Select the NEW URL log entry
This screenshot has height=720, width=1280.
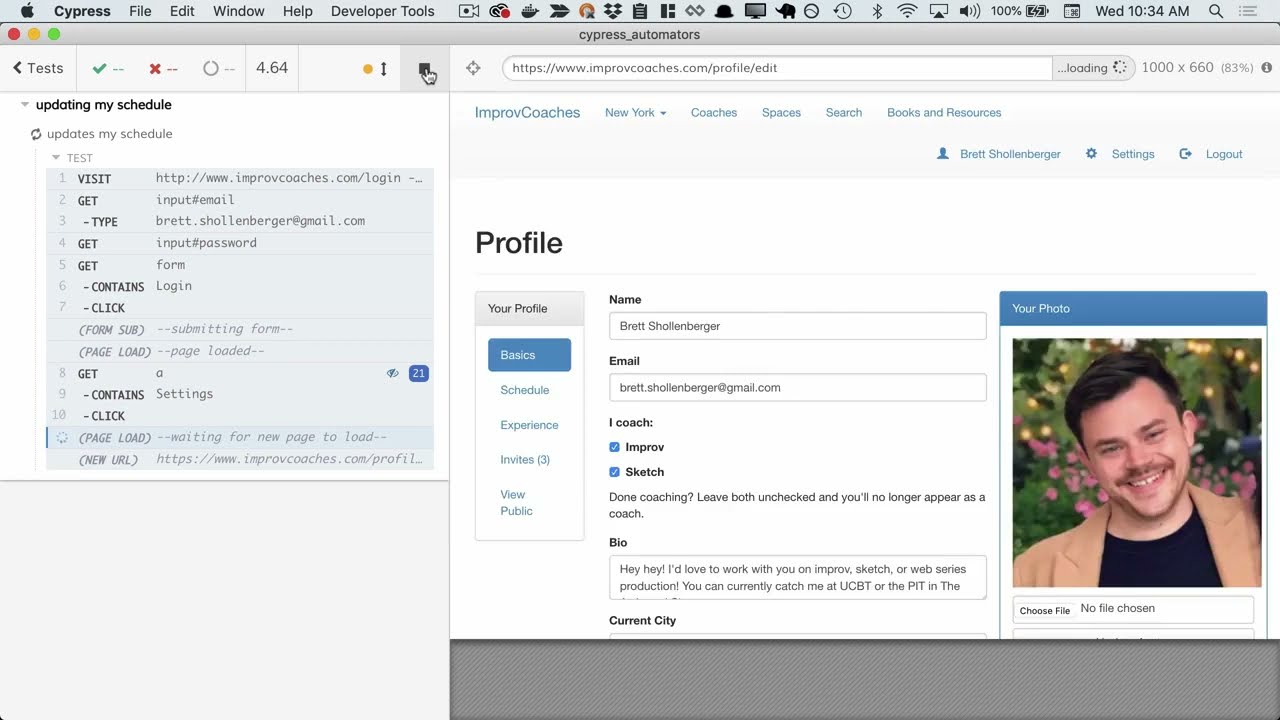[240, 459]
